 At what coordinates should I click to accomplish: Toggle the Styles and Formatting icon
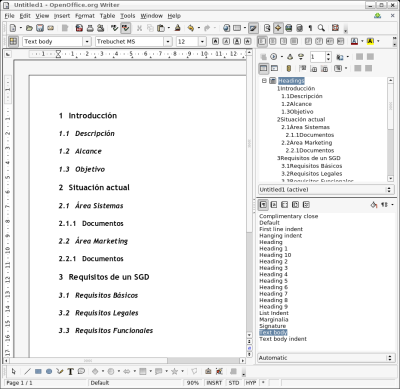click(x=13, y=41)
